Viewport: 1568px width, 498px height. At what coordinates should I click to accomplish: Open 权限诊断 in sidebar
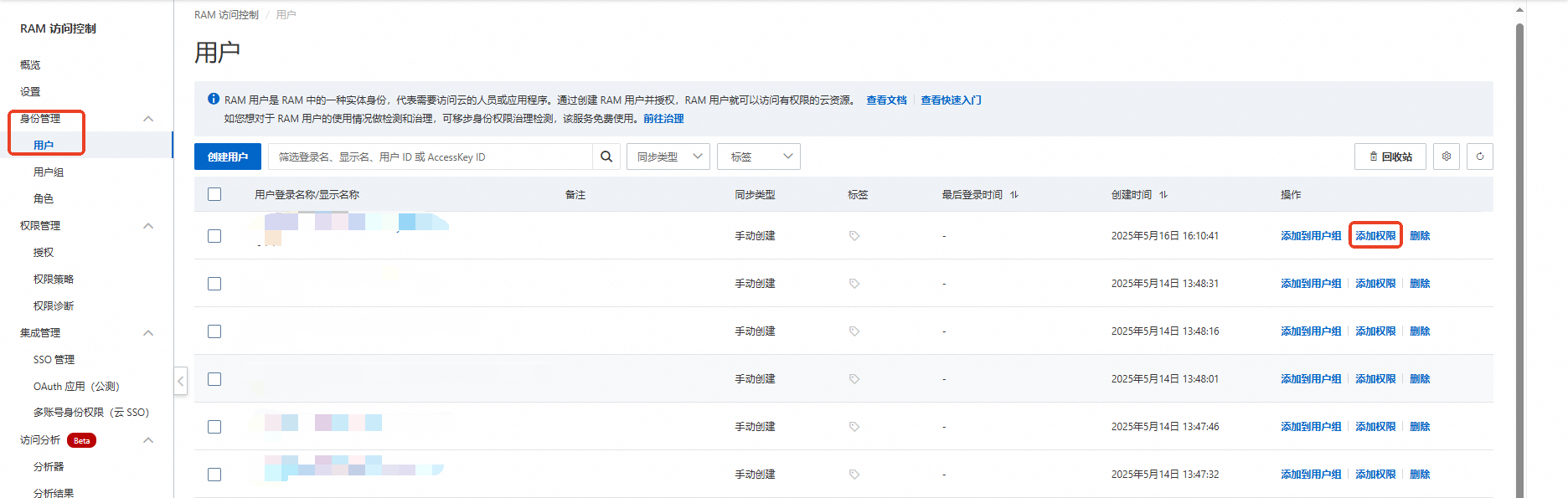tap(54, 305)
